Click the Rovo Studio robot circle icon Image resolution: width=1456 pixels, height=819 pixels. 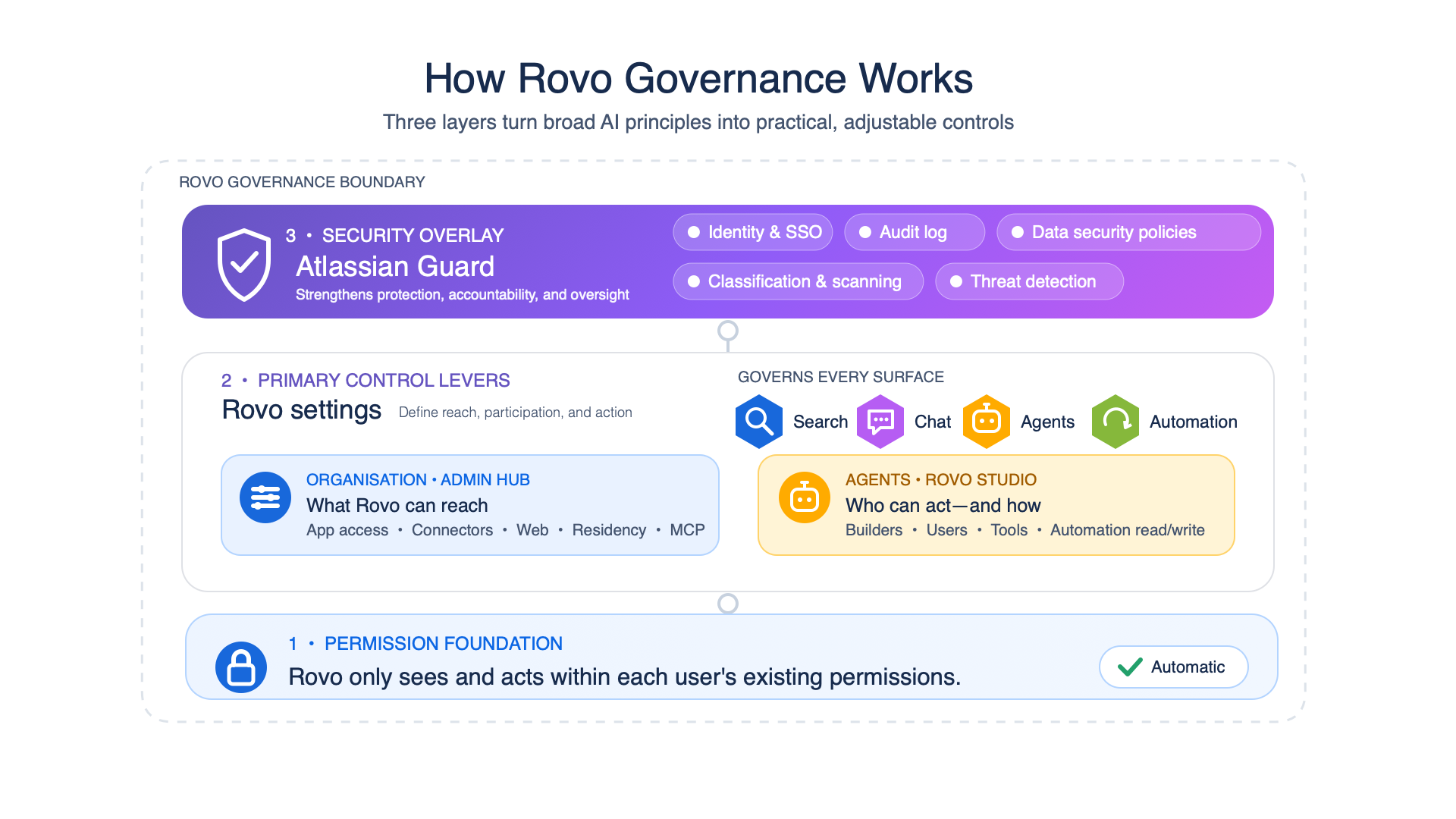coord(805,497)
